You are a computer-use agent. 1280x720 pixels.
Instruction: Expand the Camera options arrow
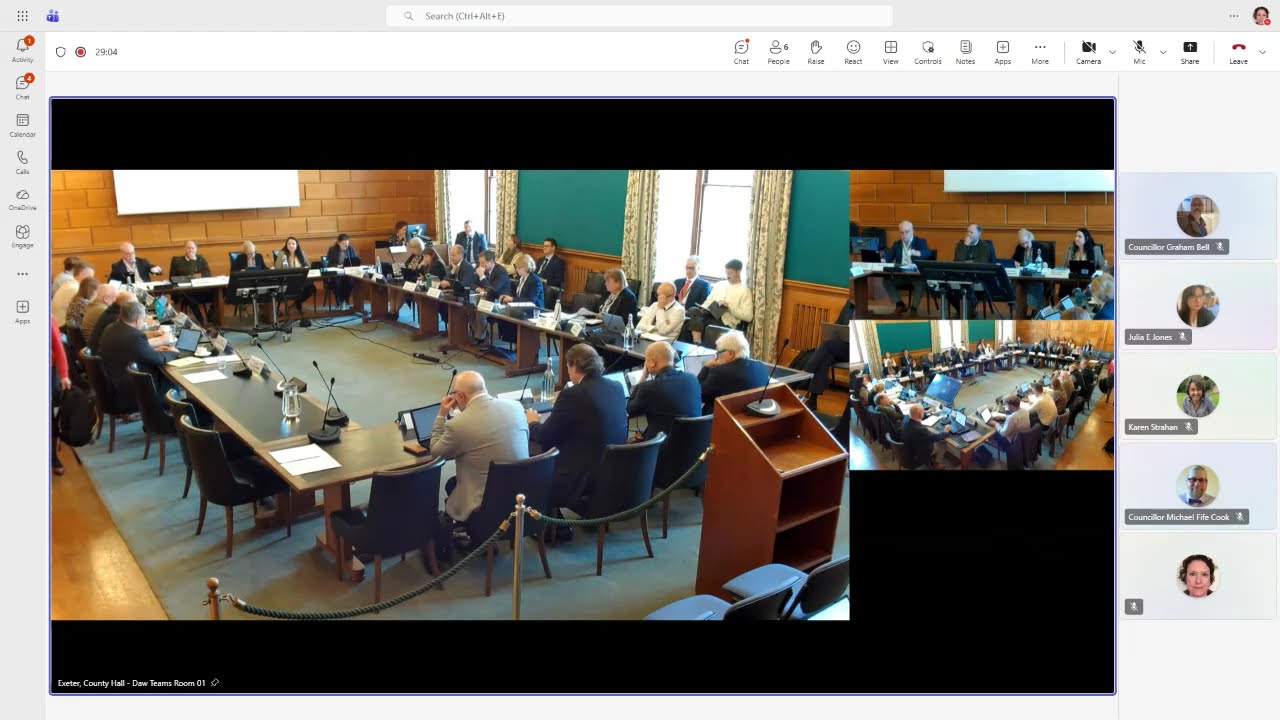tap(1112, 52)
